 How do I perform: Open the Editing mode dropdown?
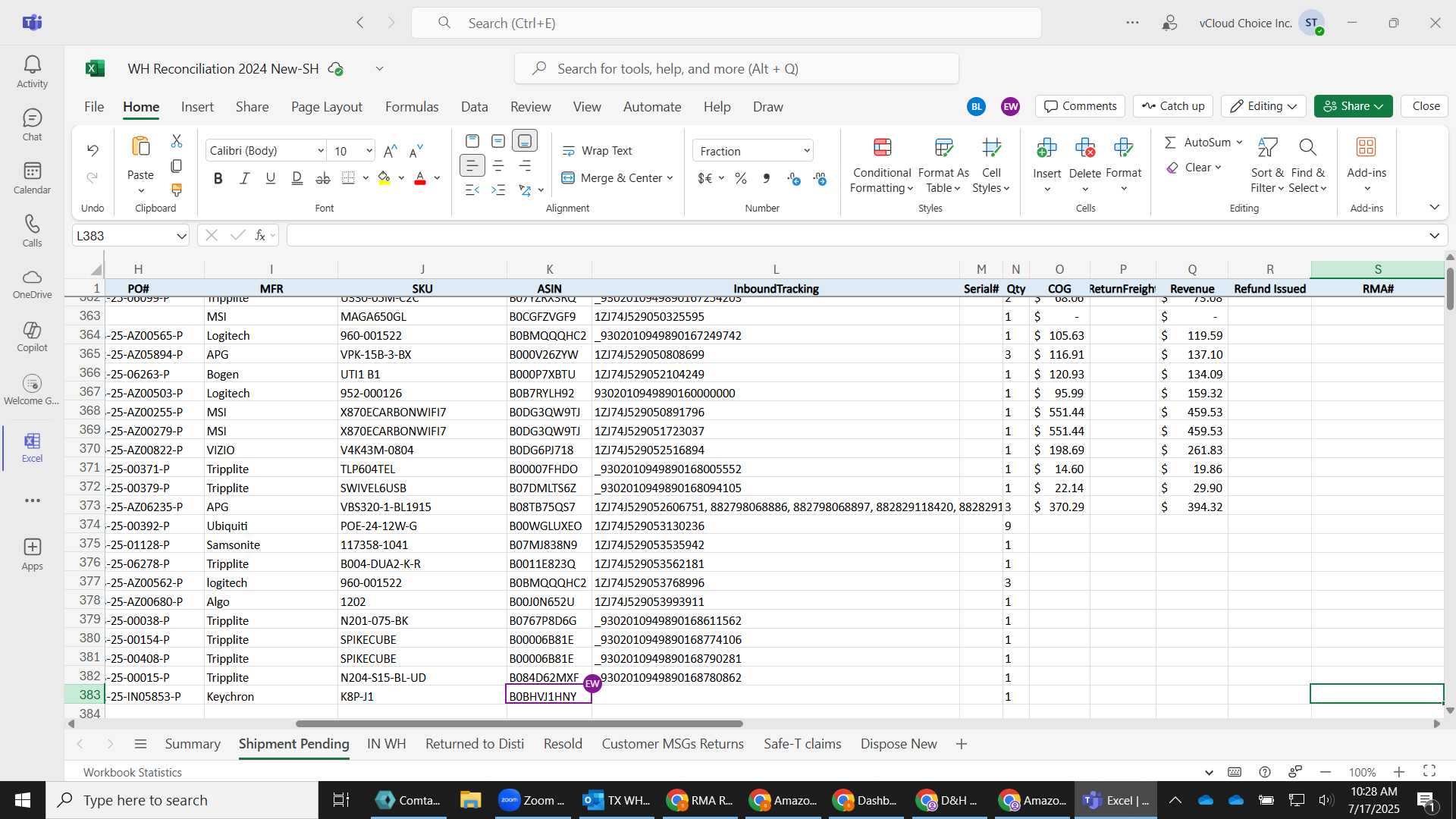[1263, 106]
